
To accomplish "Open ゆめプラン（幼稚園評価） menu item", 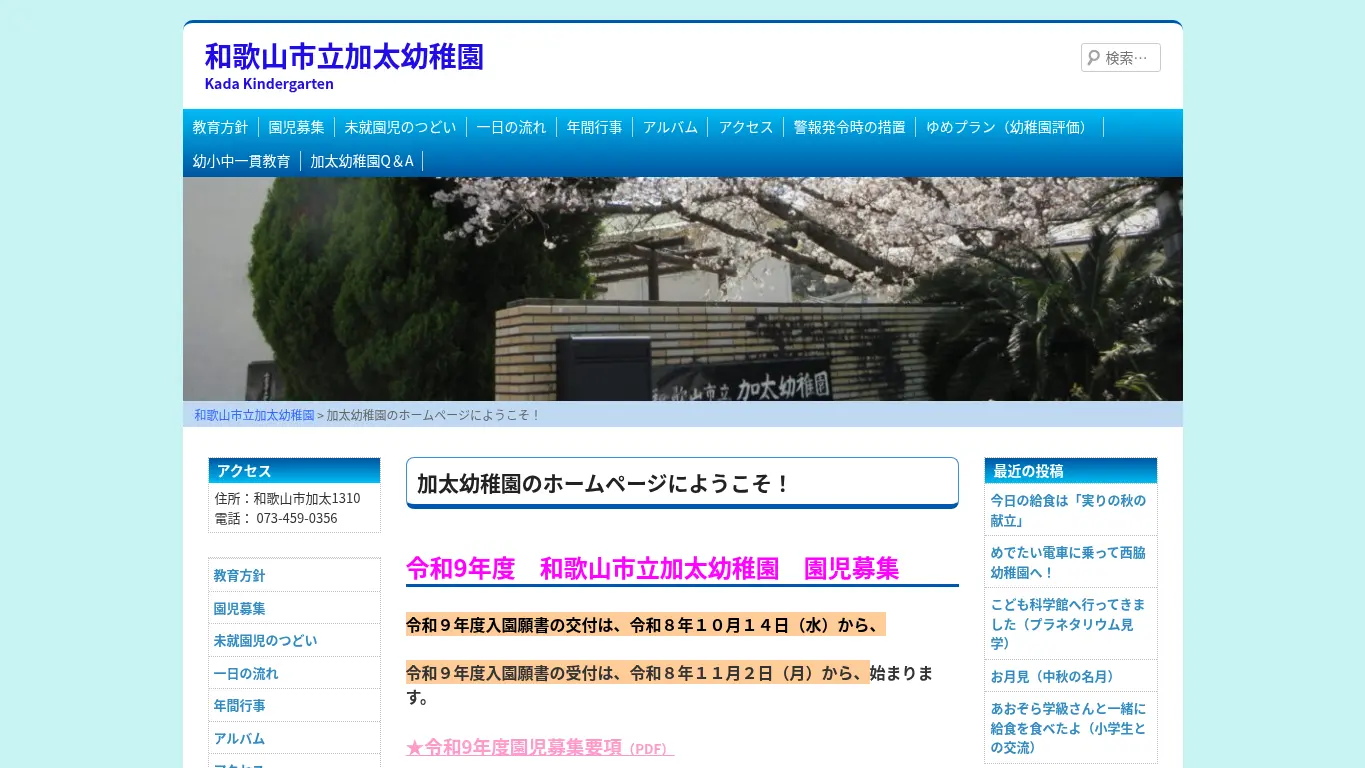I will point(1009,127).
